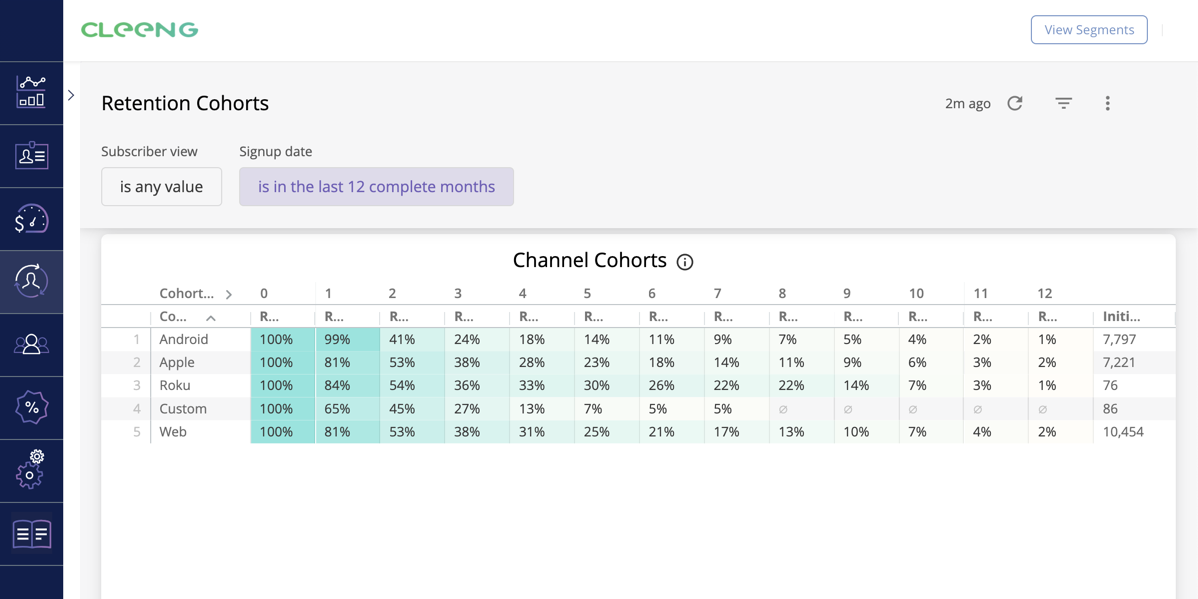Open the revenue speedometer sidebar icon
Screen dimensions: 1198x599
31,219
